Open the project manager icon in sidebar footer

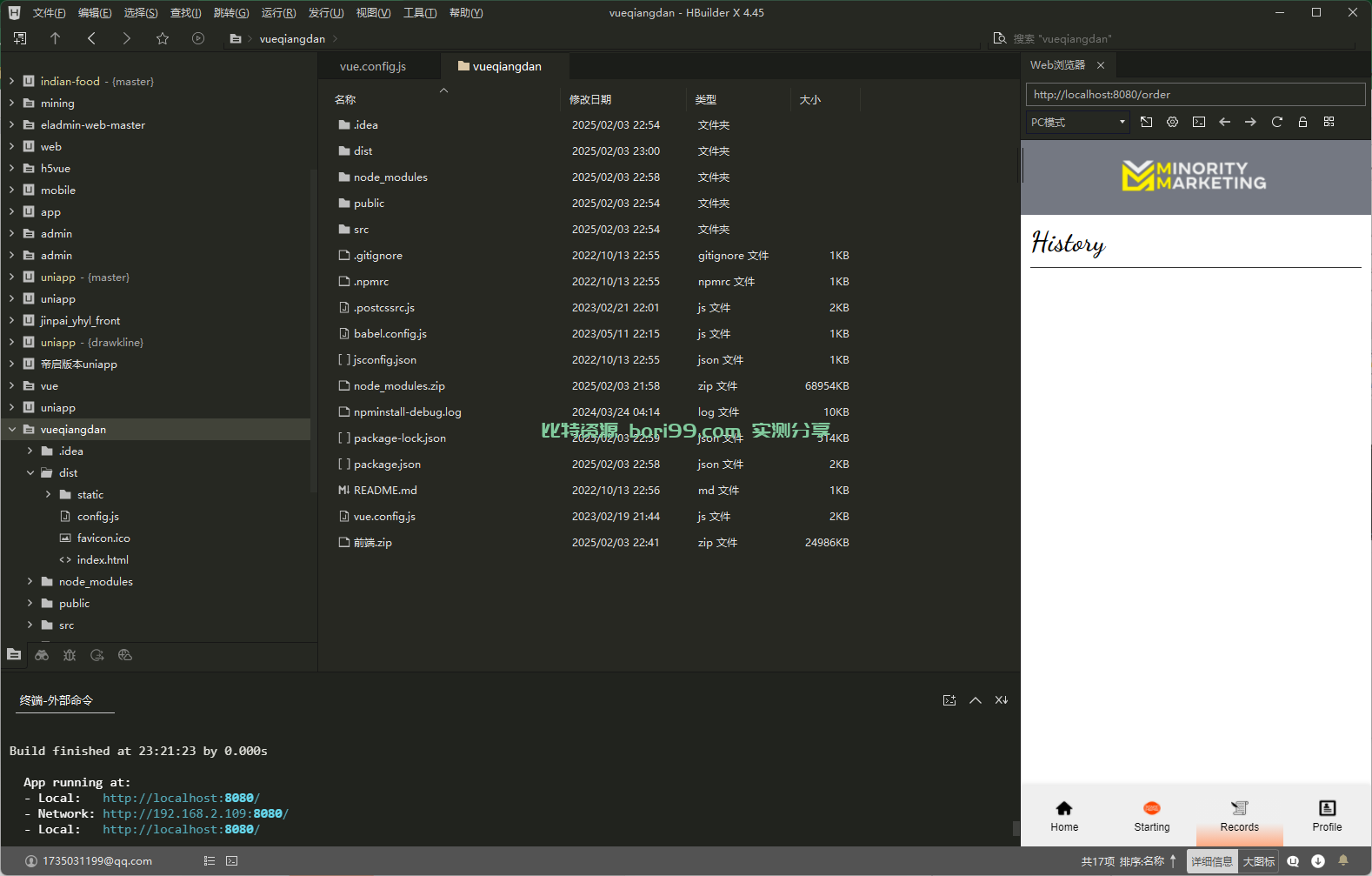click(14, 655)
